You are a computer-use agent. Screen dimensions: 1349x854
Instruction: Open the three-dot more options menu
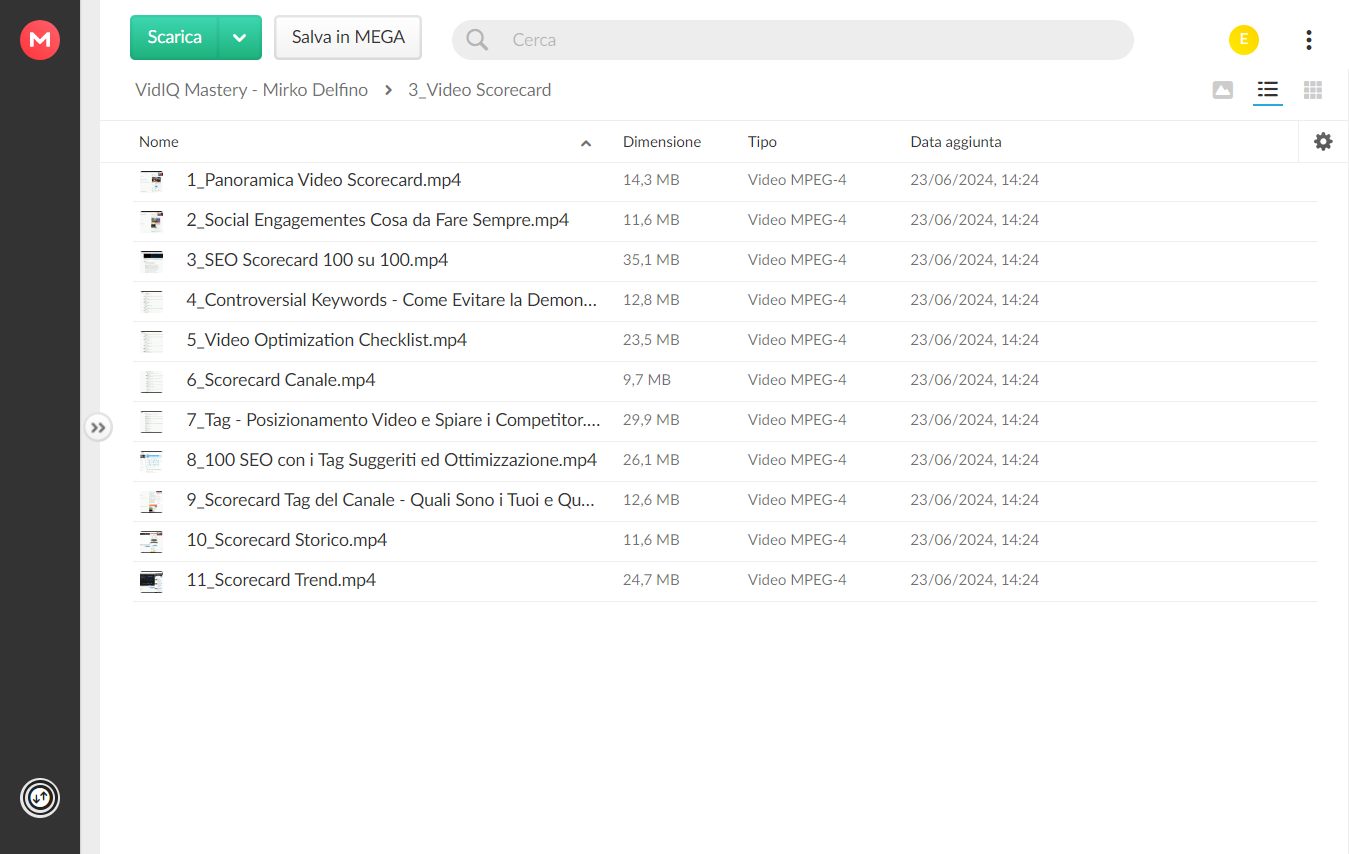[1308, 40]
